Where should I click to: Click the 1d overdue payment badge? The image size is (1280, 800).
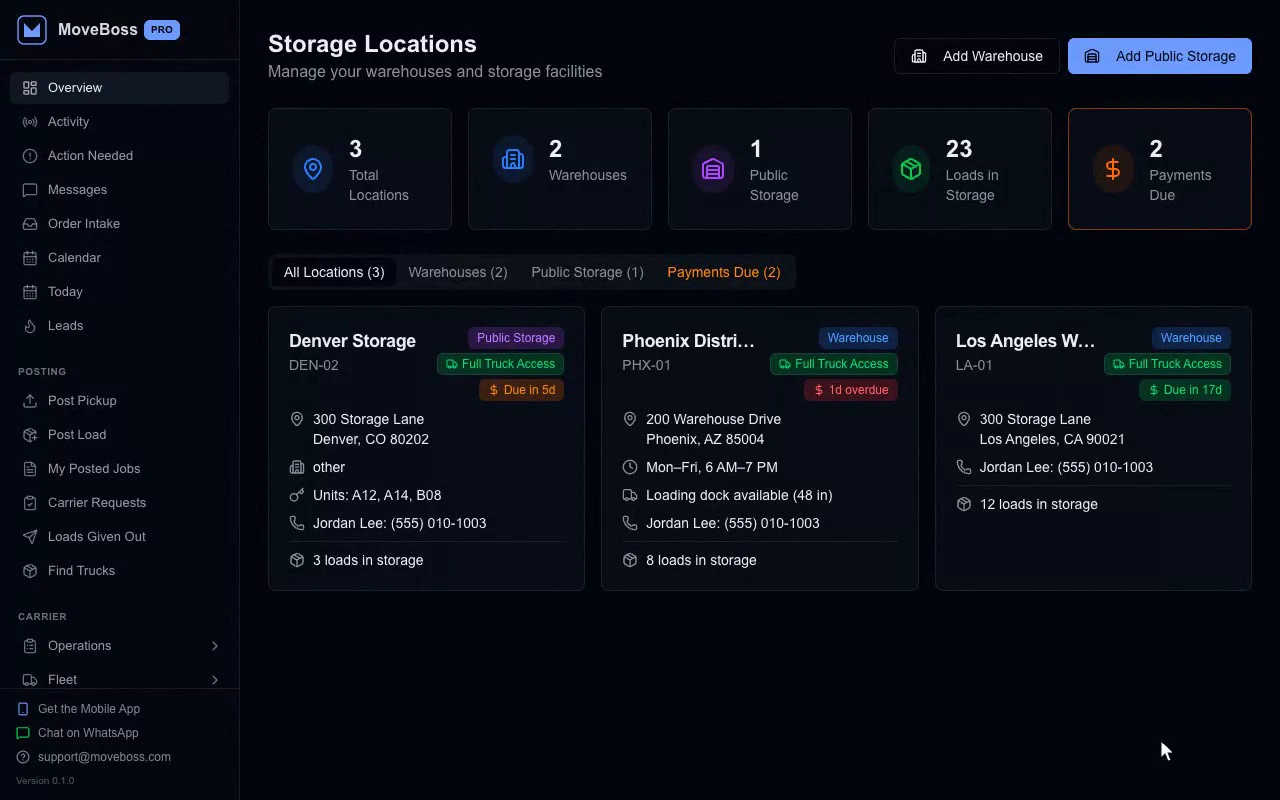(851, 390)
